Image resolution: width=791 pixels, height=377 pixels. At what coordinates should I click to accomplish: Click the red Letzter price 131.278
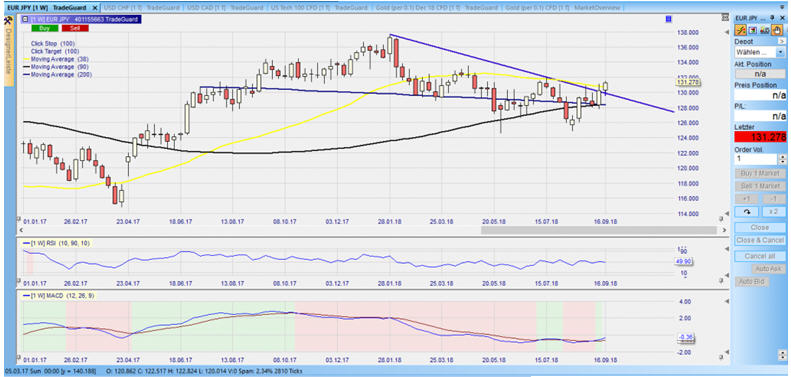click(760, 137)
